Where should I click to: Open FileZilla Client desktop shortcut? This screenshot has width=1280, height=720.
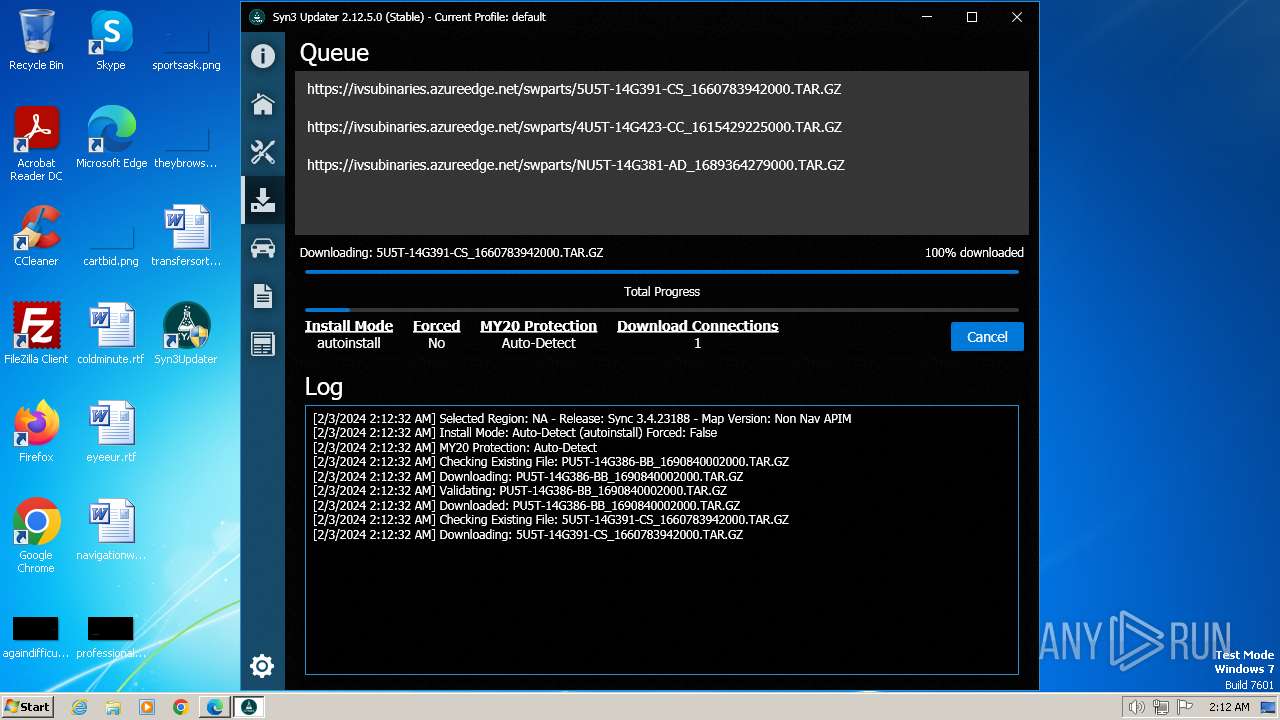36,335
